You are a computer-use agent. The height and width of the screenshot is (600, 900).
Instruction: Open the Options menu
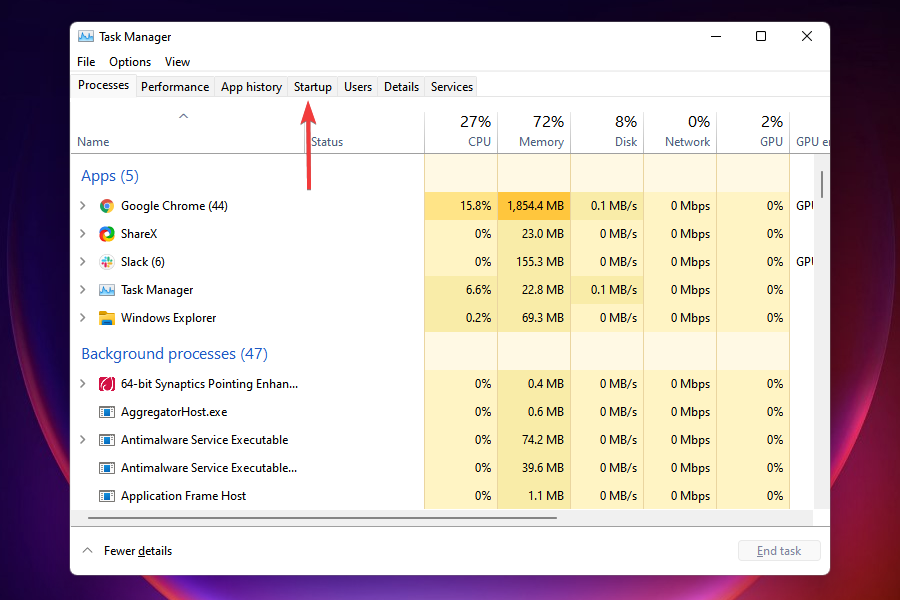click(x=130, y=62)
